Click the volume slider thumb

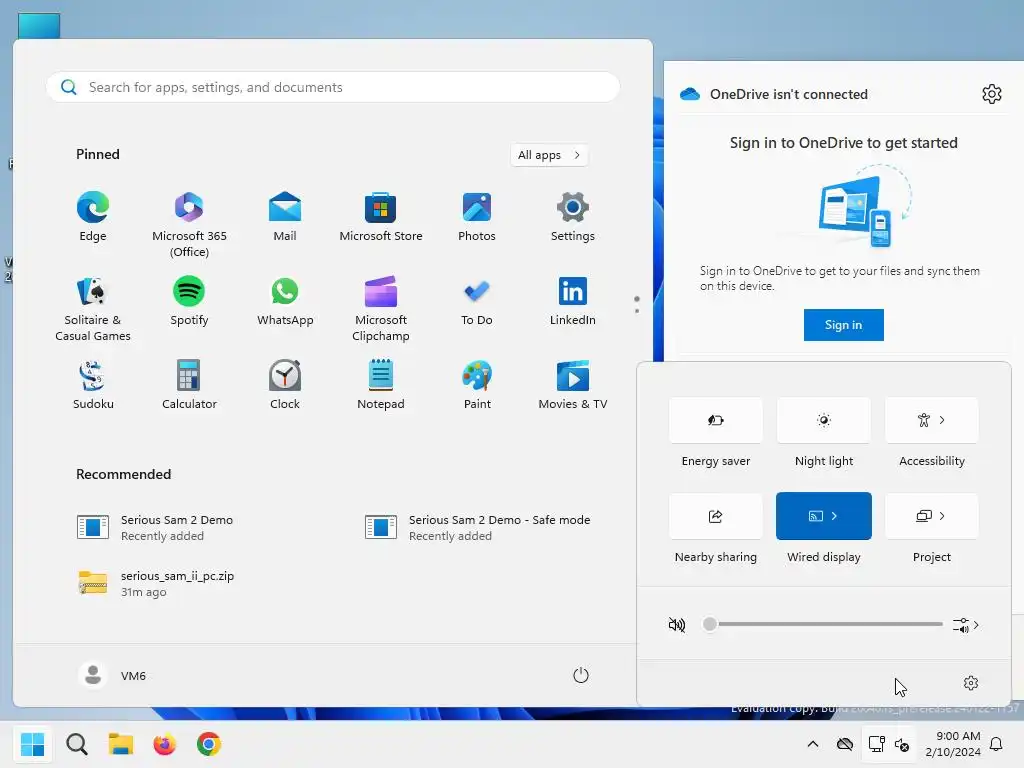pyautogui.click(x=710, y=624)
